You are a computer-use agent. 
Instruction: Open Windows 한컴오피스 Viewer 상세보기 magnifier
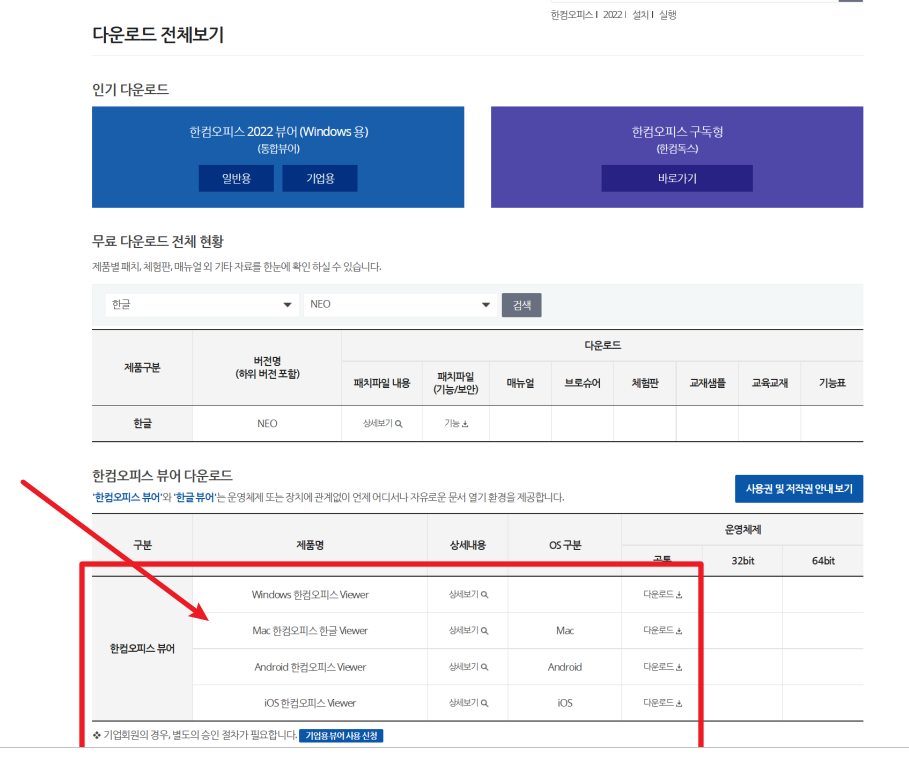[x=466, y=594]
